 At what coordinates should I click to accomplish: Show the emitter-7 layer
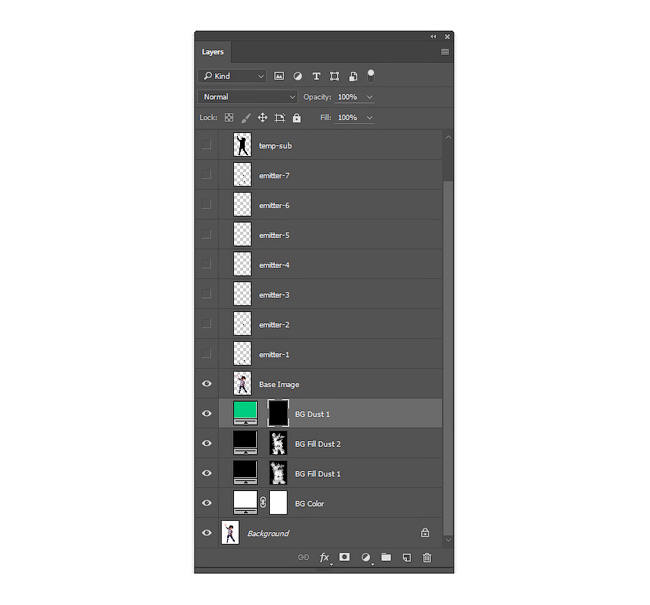click(206, 175)
